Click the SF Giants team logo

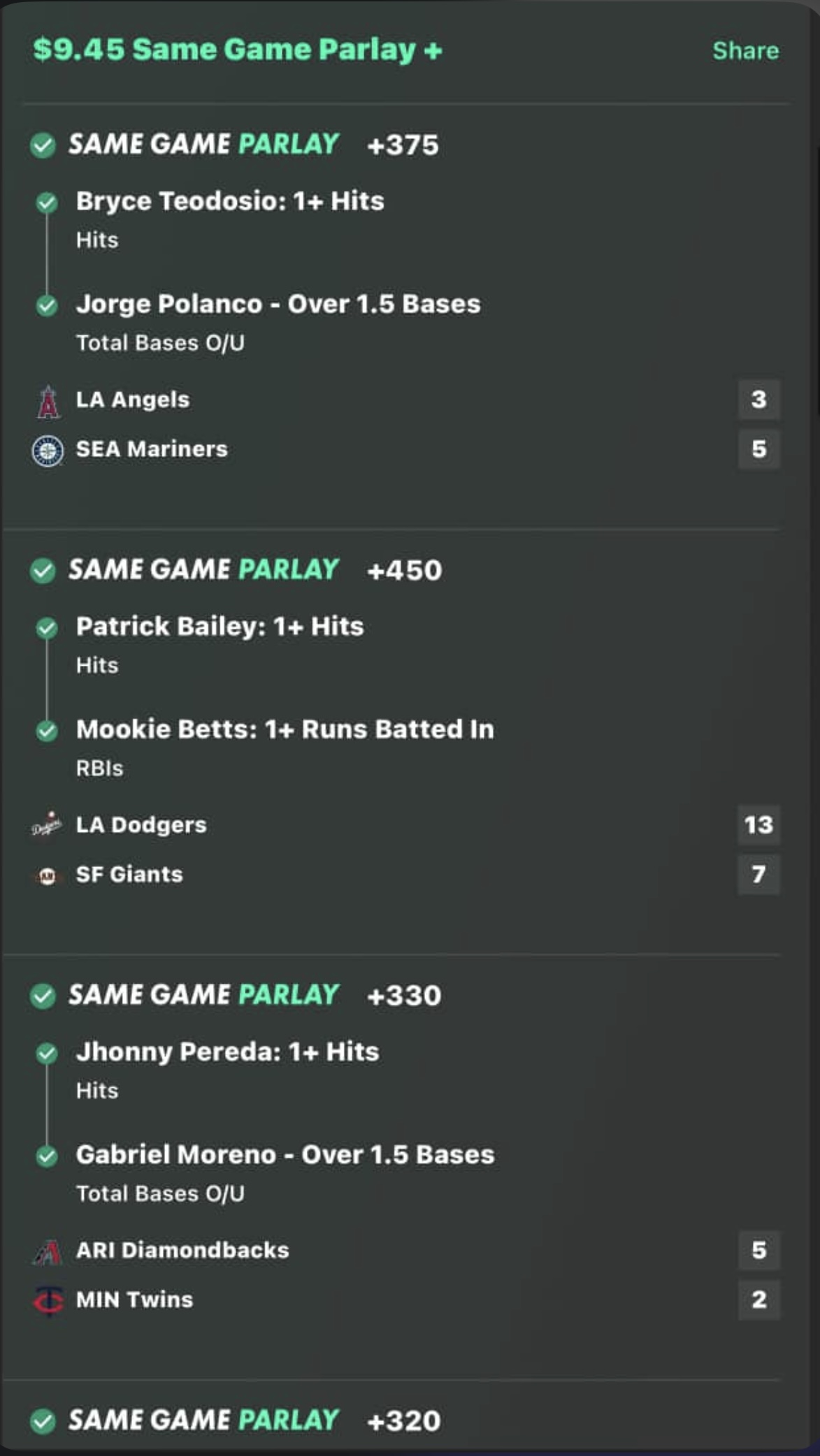(47, 875)
